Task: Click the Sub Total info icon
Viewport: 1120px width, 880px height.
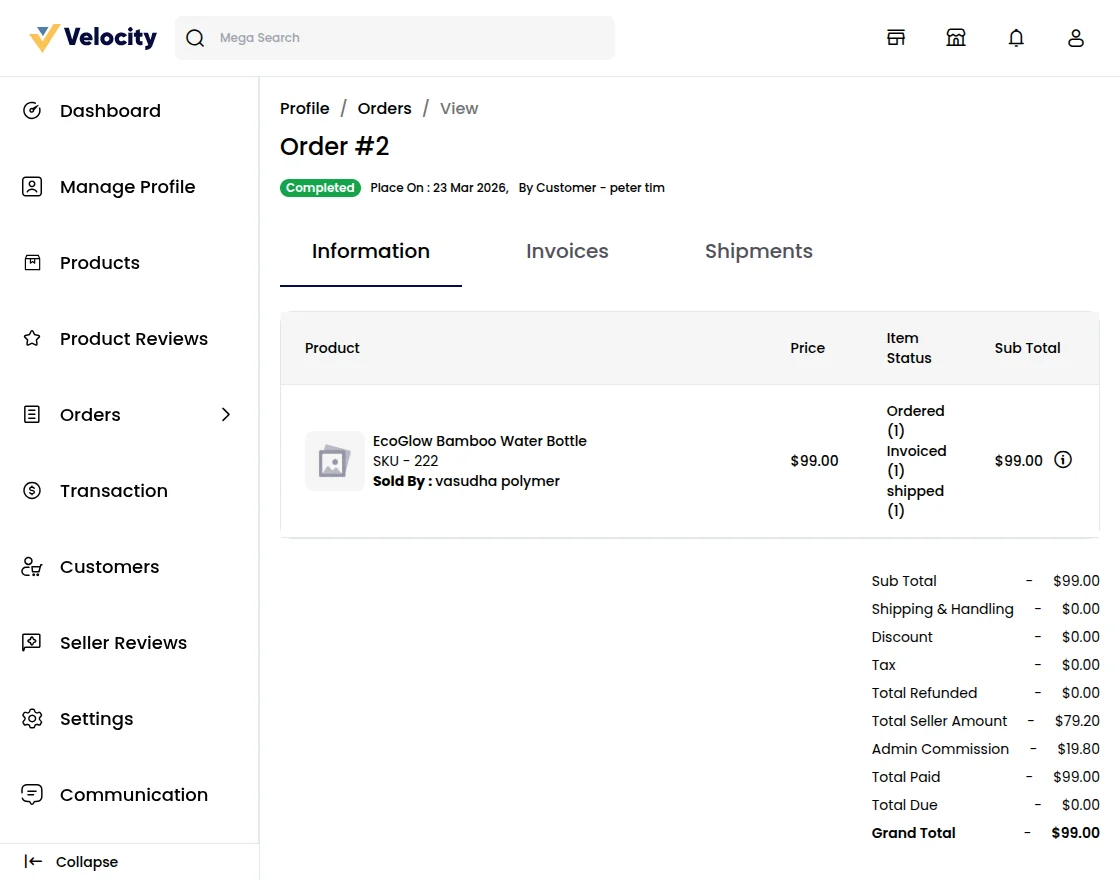Action: click(x=1063, y=461)
